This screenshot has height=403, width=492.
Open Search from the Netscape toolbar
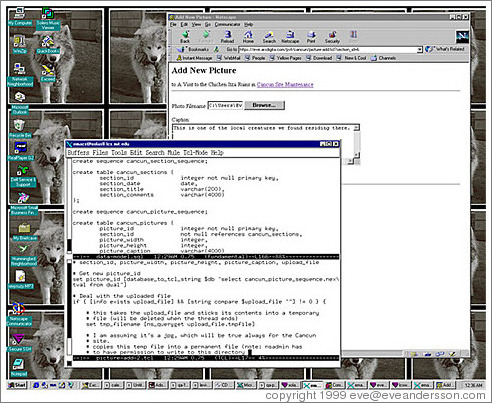(269, 37)
